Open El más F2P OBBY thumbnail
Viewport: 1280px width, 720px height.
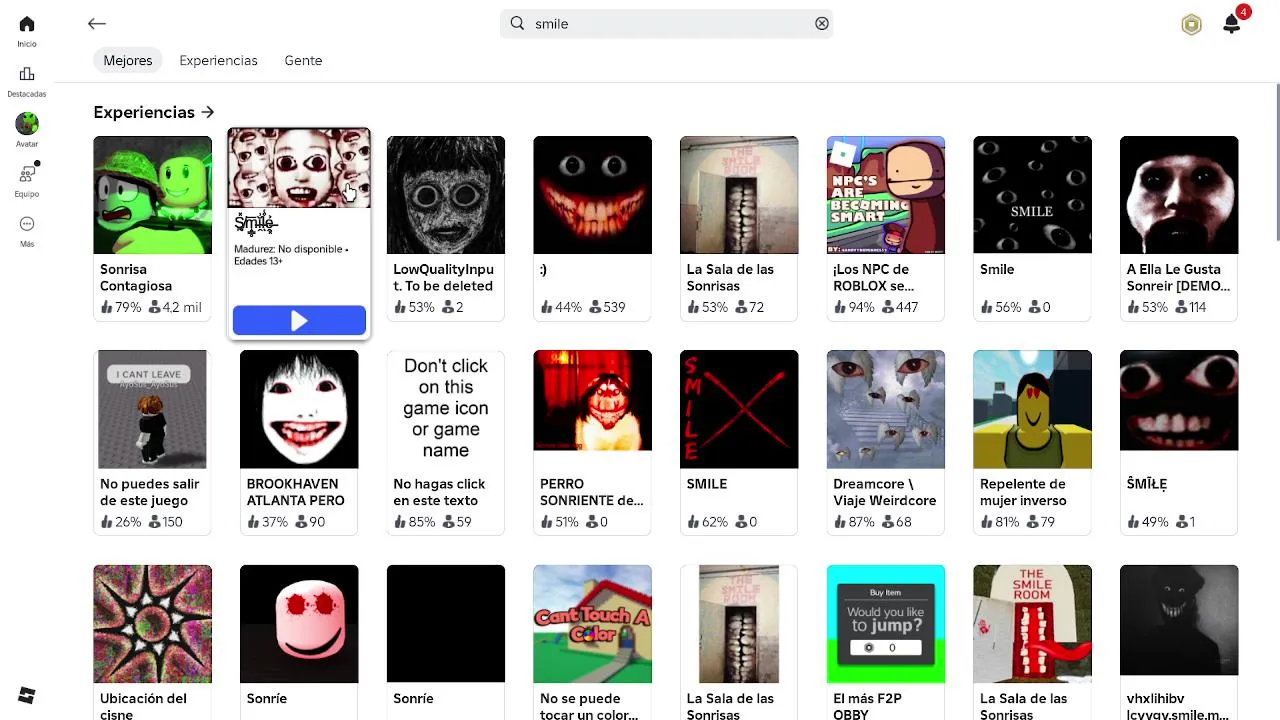click(x=886, y=624)
